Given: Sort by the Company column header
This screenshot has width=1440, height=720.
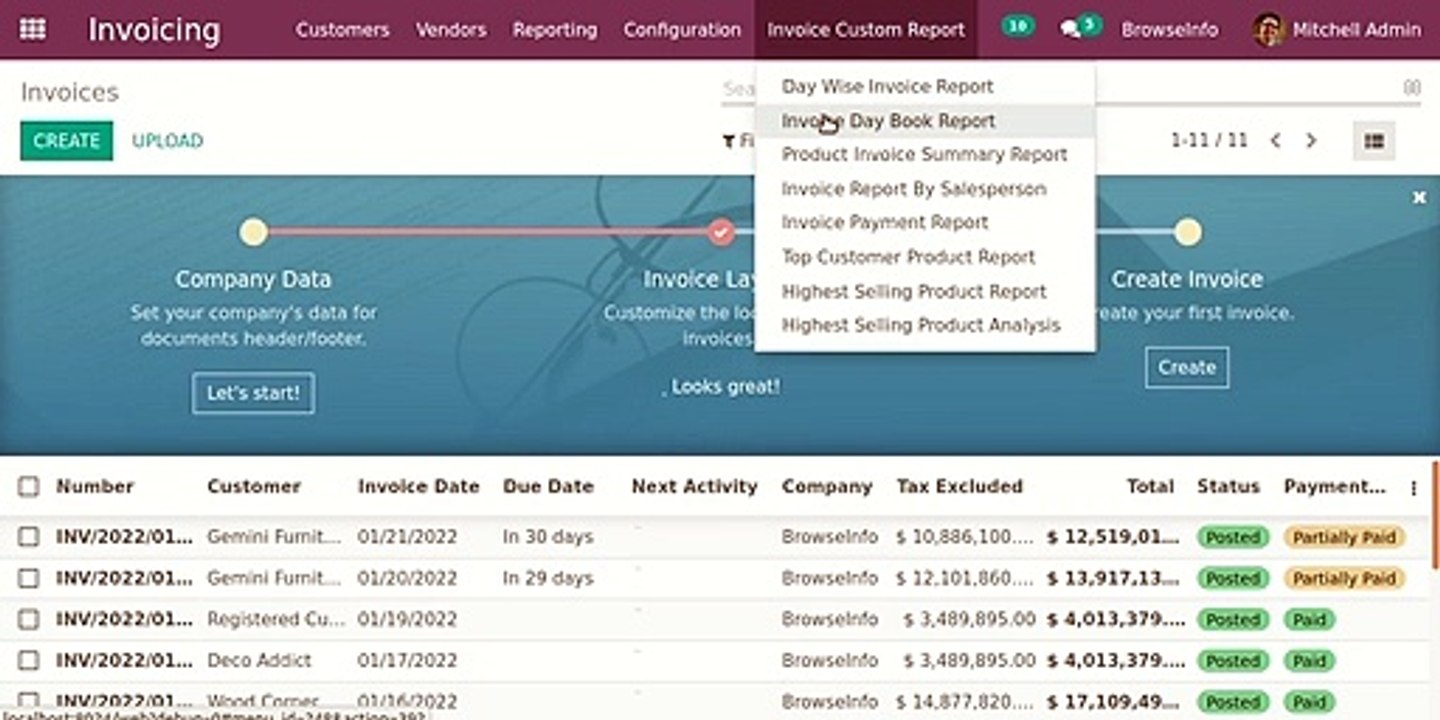Looking at the screenshot, I should pos(827,487).
